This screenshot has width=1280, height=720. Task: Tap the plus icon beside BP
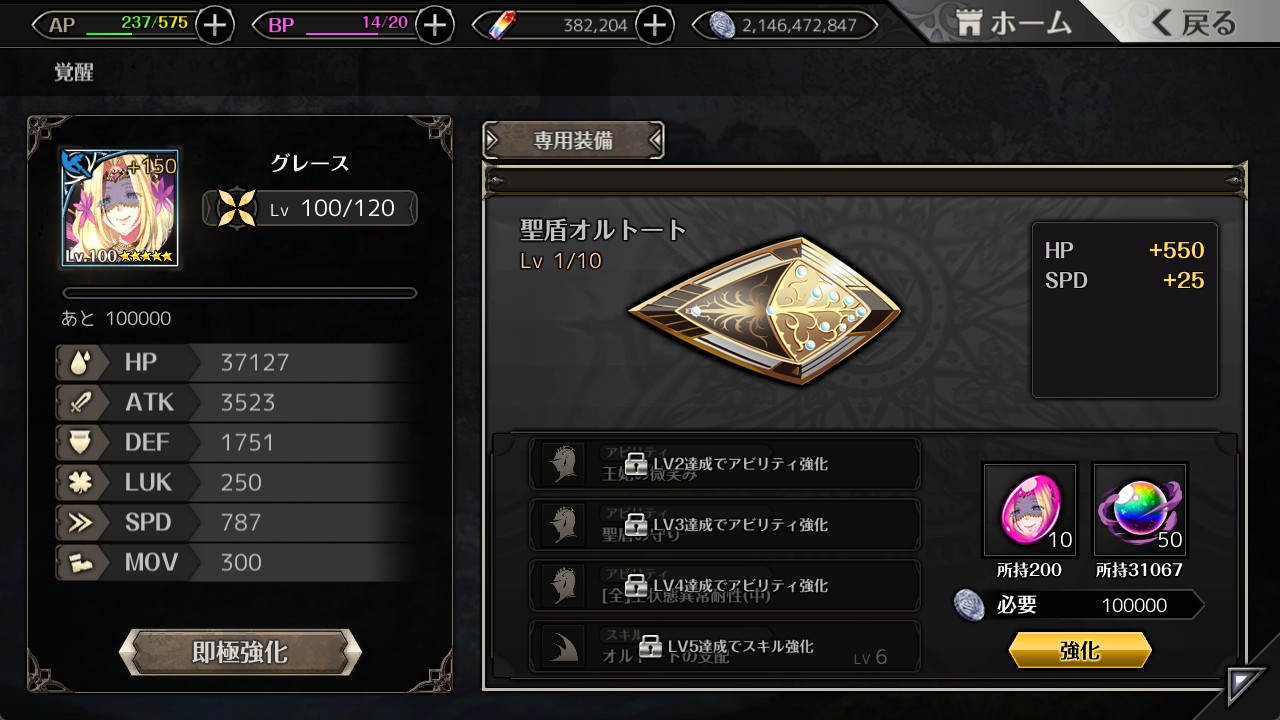click(x=434, y=25)
